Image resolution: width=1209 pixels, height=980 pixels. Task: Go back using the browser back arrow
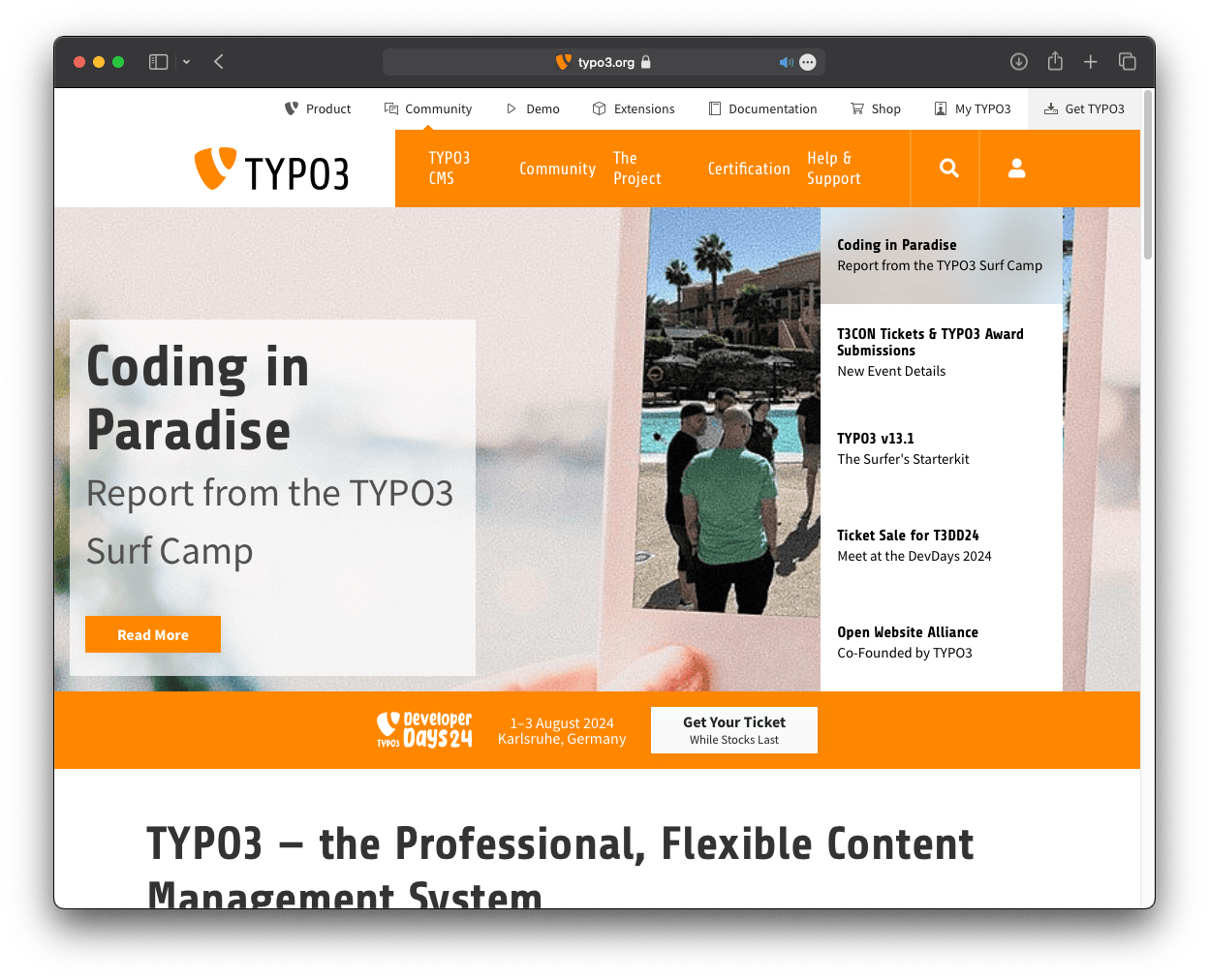click(218, 61)
